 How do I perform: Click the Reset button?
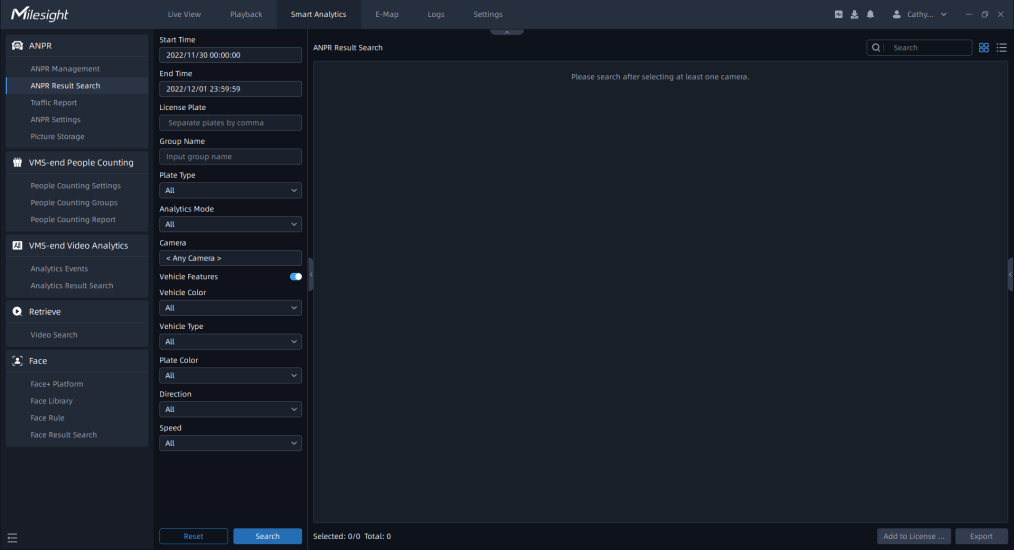193,536
